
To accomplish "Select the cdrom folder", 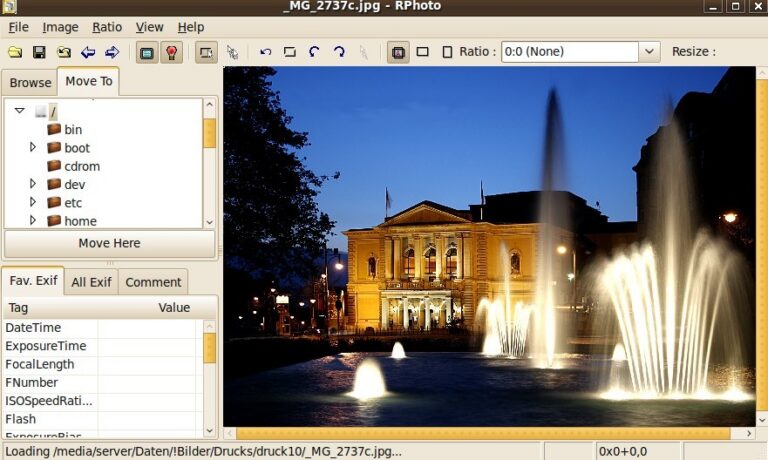I will click(x=82, y=166).
